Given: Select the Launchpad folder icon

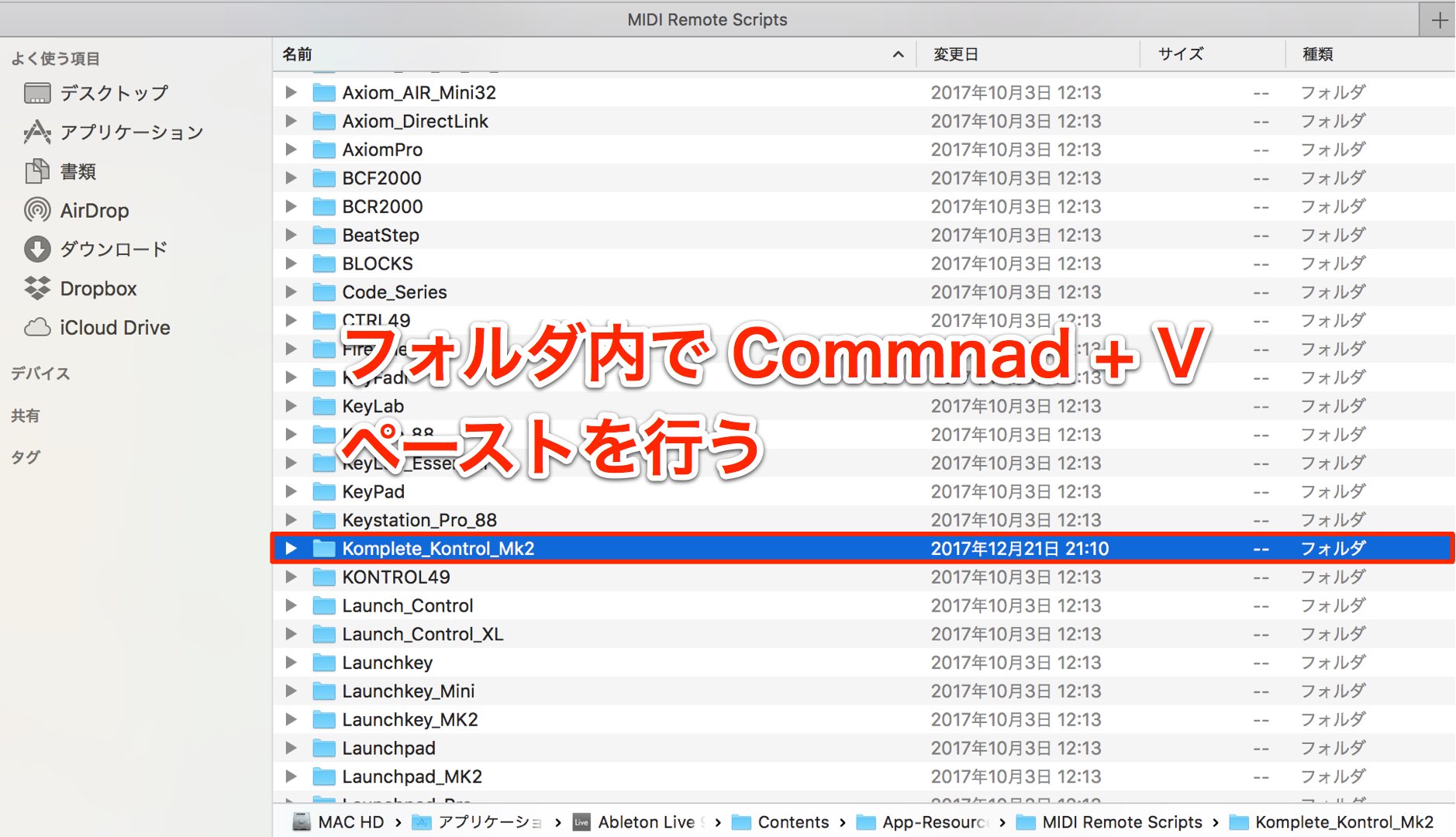Looking at the screenshot, I should 324,748.
